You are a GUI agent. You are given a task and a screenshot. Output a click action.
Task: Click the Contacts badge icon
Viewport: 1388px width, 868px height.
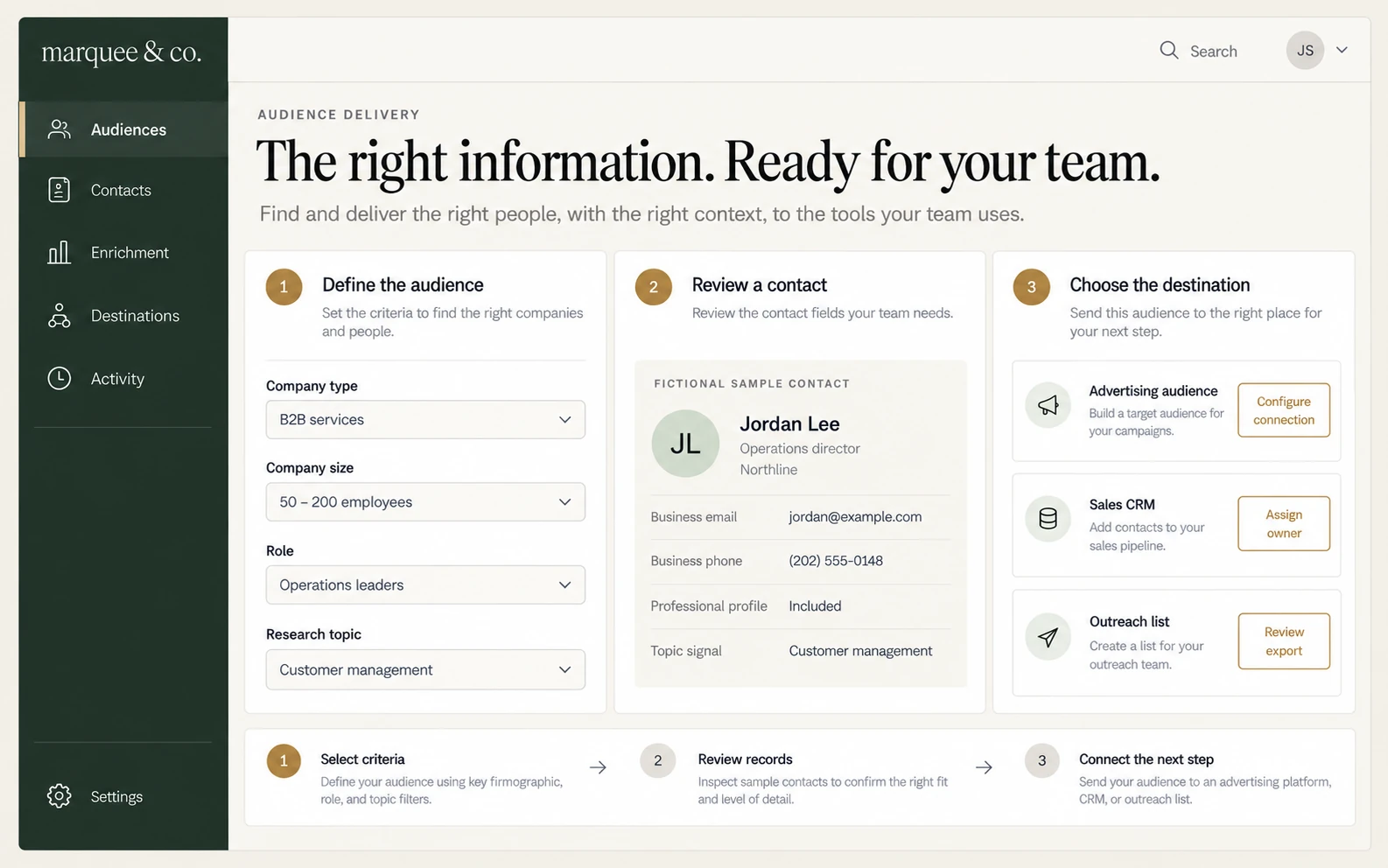[x=60, y=190]
